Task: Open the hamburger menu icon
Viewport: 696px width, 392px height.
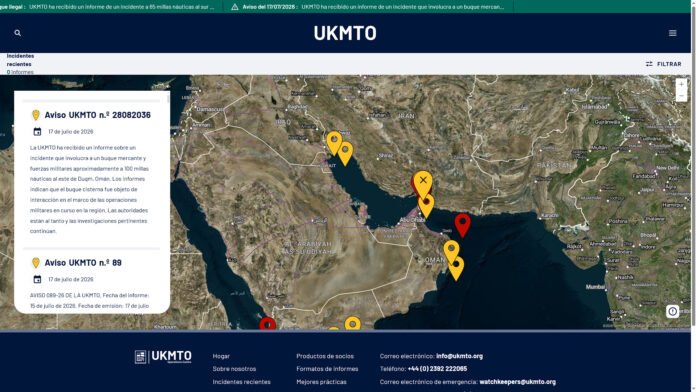Action: tap(672, 33)
